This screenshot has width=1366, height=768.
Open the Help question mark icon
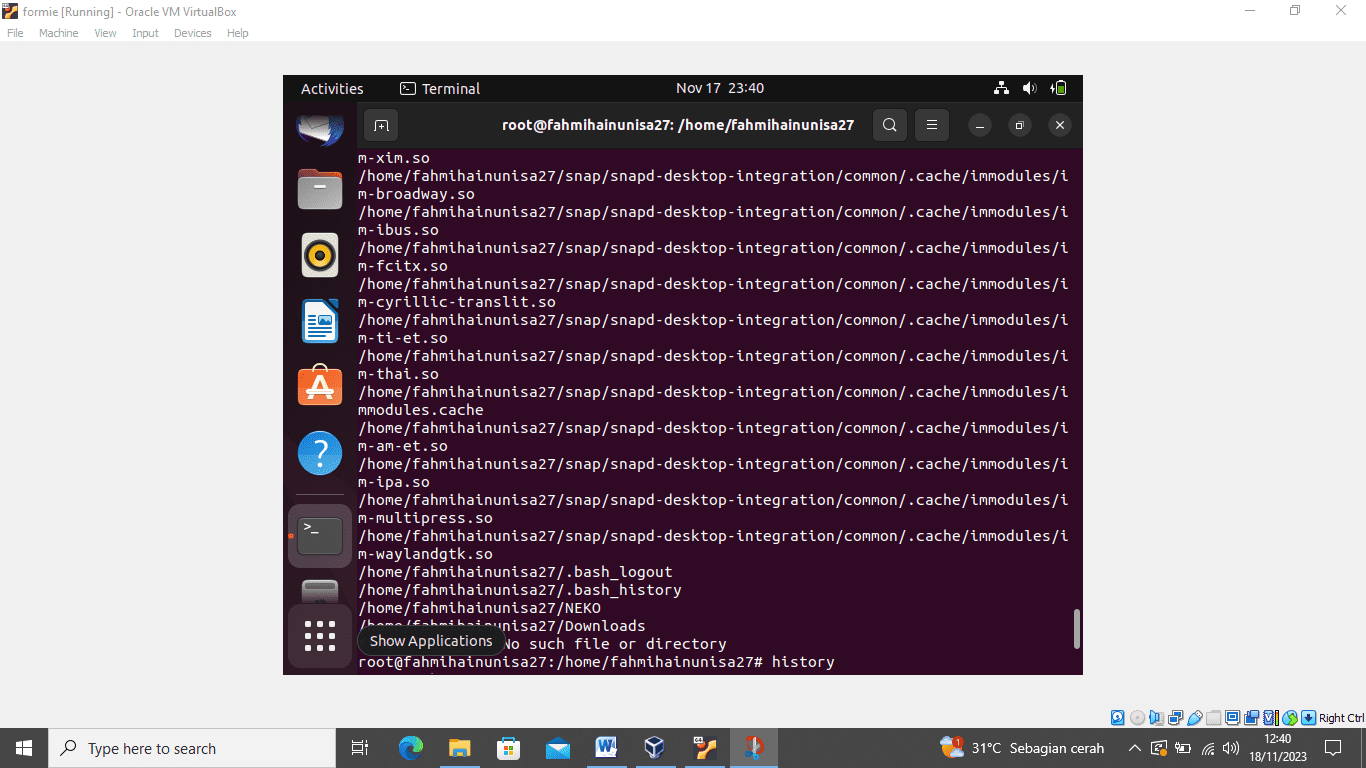pos(320,454)
